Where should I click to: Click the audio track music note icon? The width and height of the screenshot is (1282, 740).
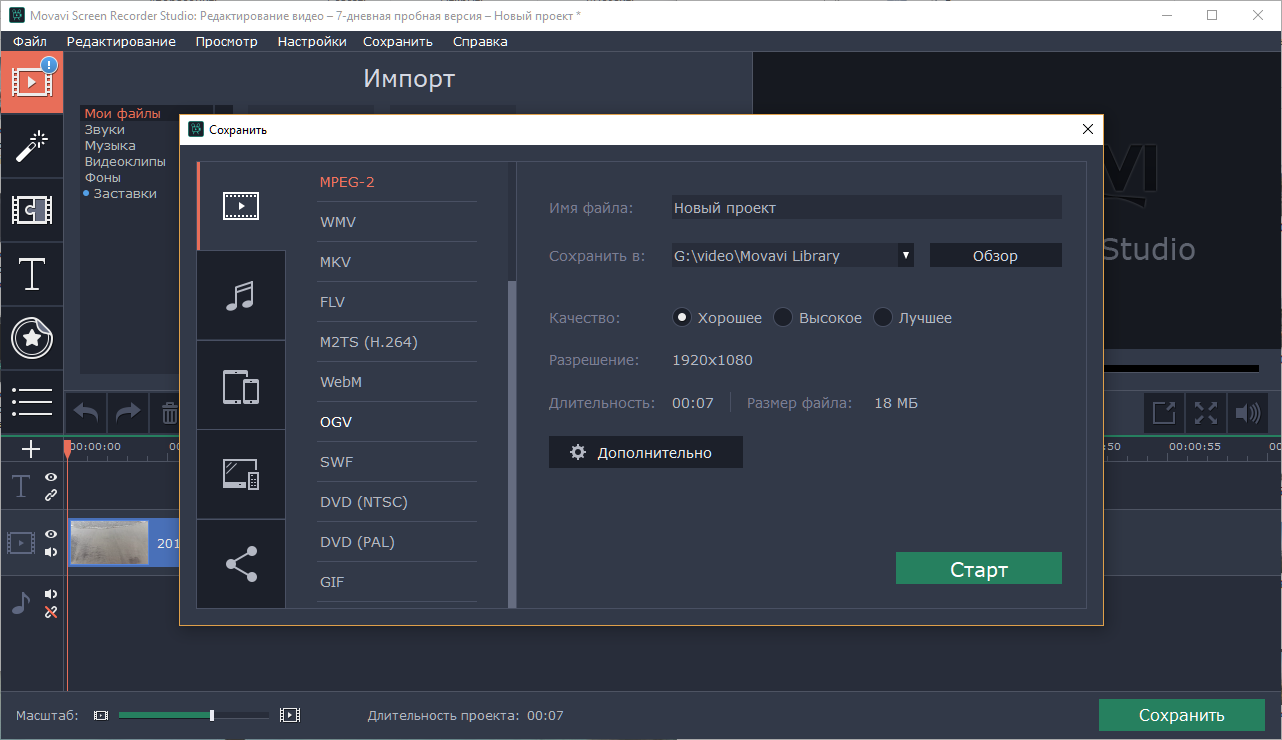tap(21, 602)
